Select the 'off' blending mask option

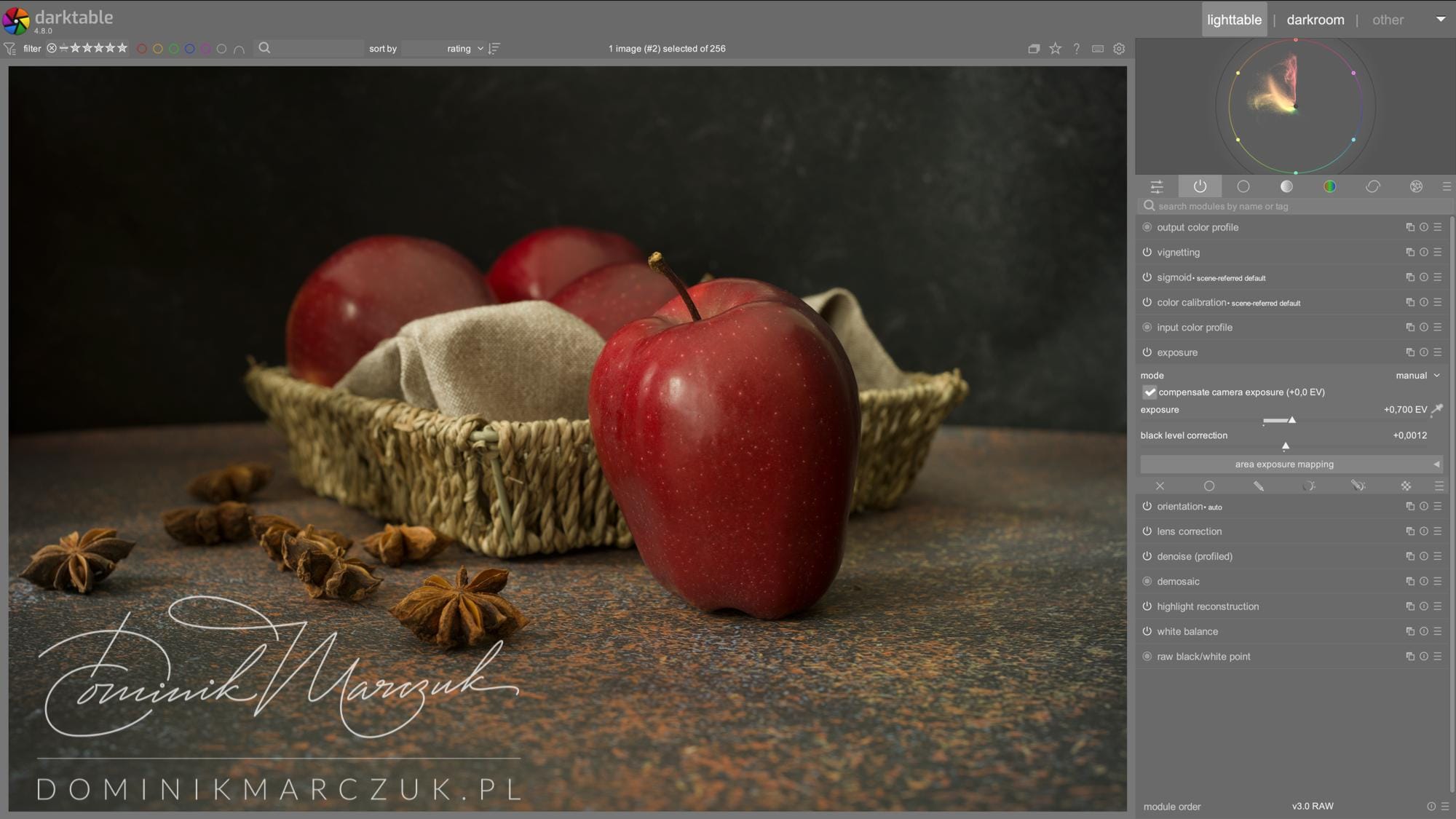[x=1160, y=486]
